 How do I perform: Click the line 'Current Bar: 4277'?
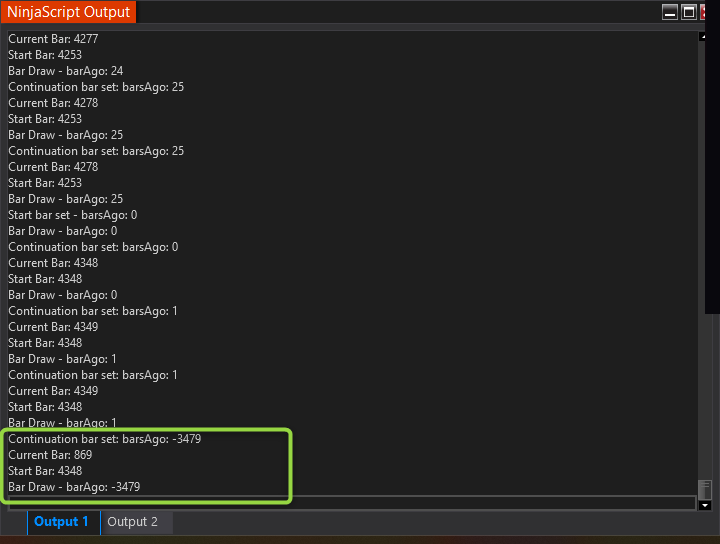tap(53, 39)
